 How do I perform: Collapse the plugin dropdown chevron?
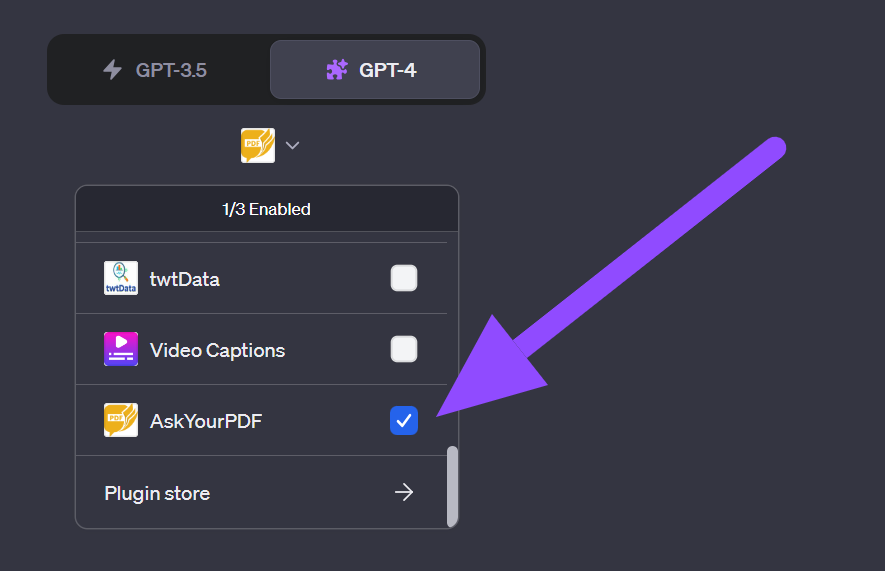pos(292,146)
